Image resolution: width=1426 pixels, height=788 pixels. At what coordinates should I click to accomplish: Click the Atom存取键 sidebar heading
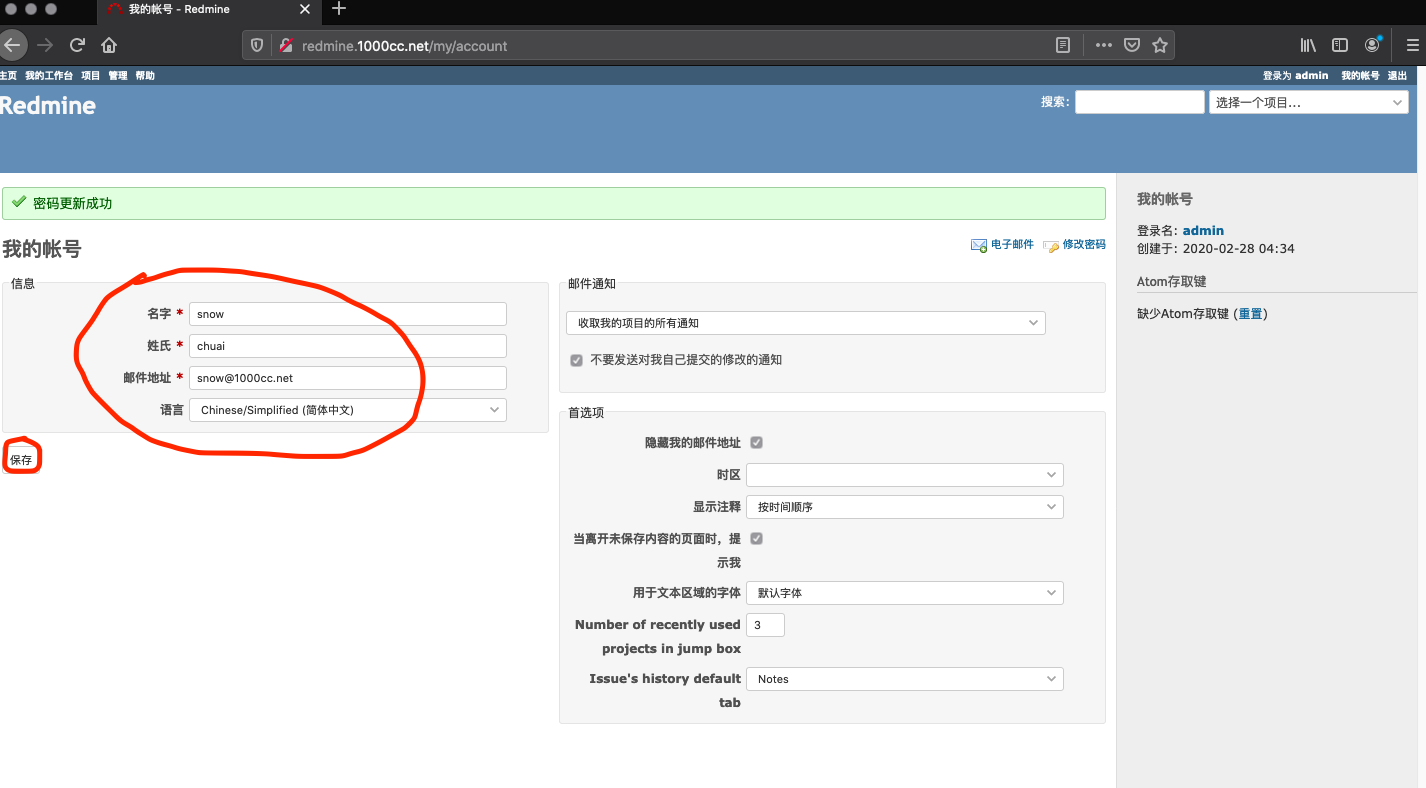tap(1172, 282)
